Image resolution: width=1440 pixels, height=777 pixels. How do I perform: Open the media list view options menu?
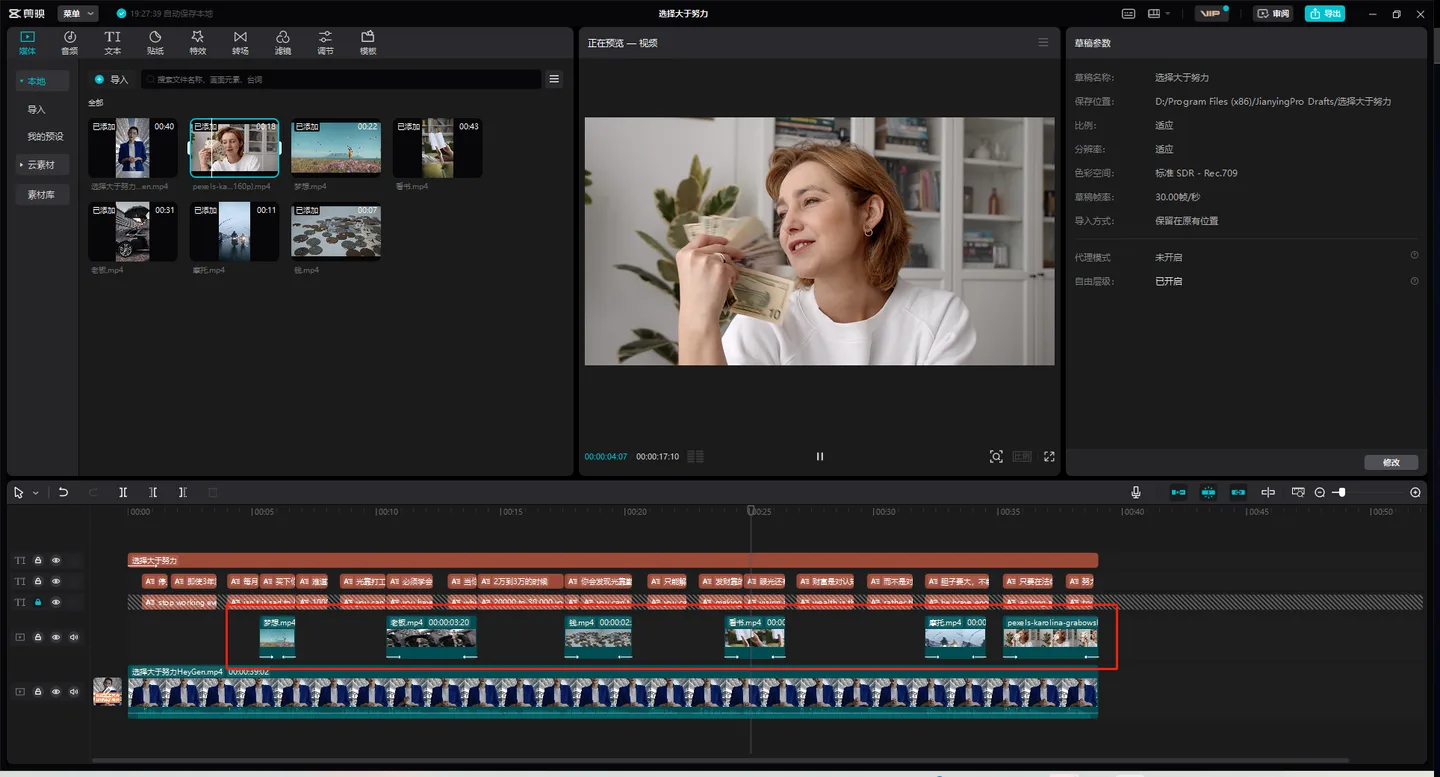click(x=554, y=79)
